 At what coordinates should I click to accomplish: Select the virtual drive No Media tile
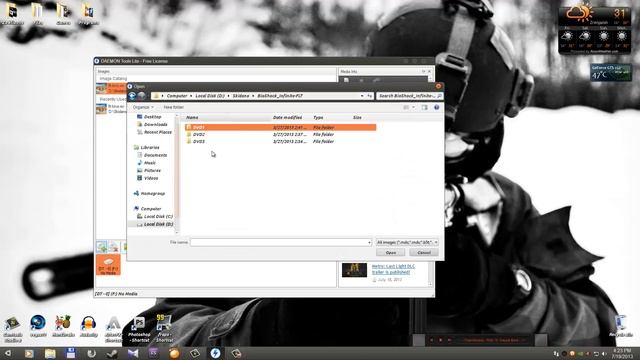(108, 264)
